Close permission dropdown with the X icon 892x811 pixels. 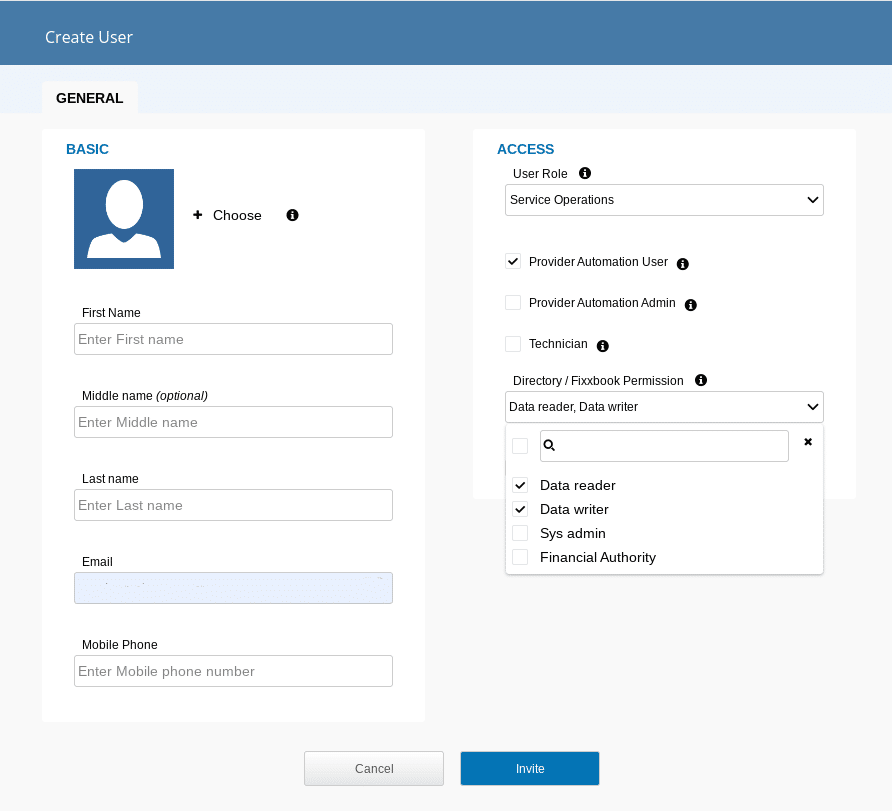click(808, 441)
